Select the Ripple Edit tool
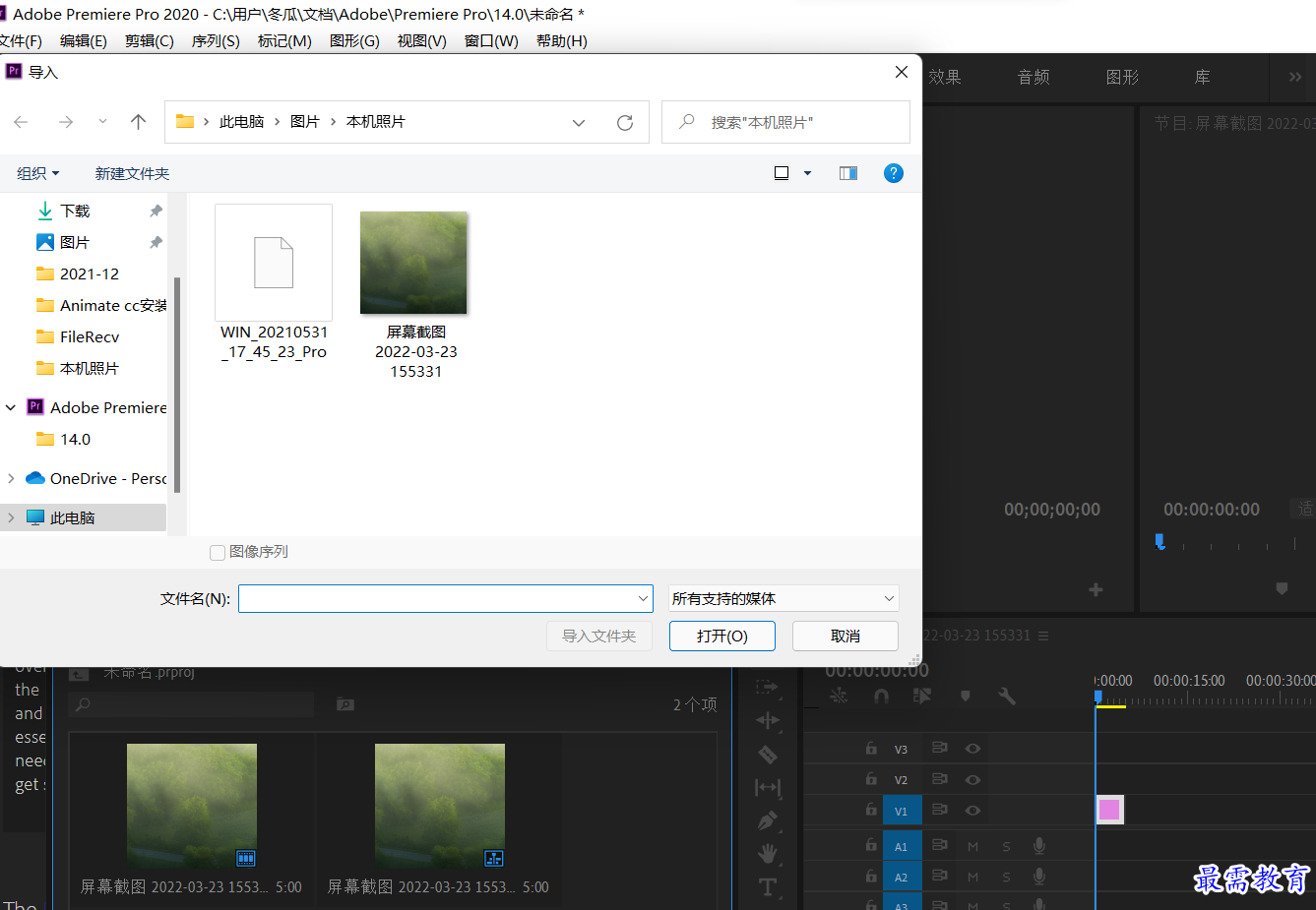 click(768, 720)
